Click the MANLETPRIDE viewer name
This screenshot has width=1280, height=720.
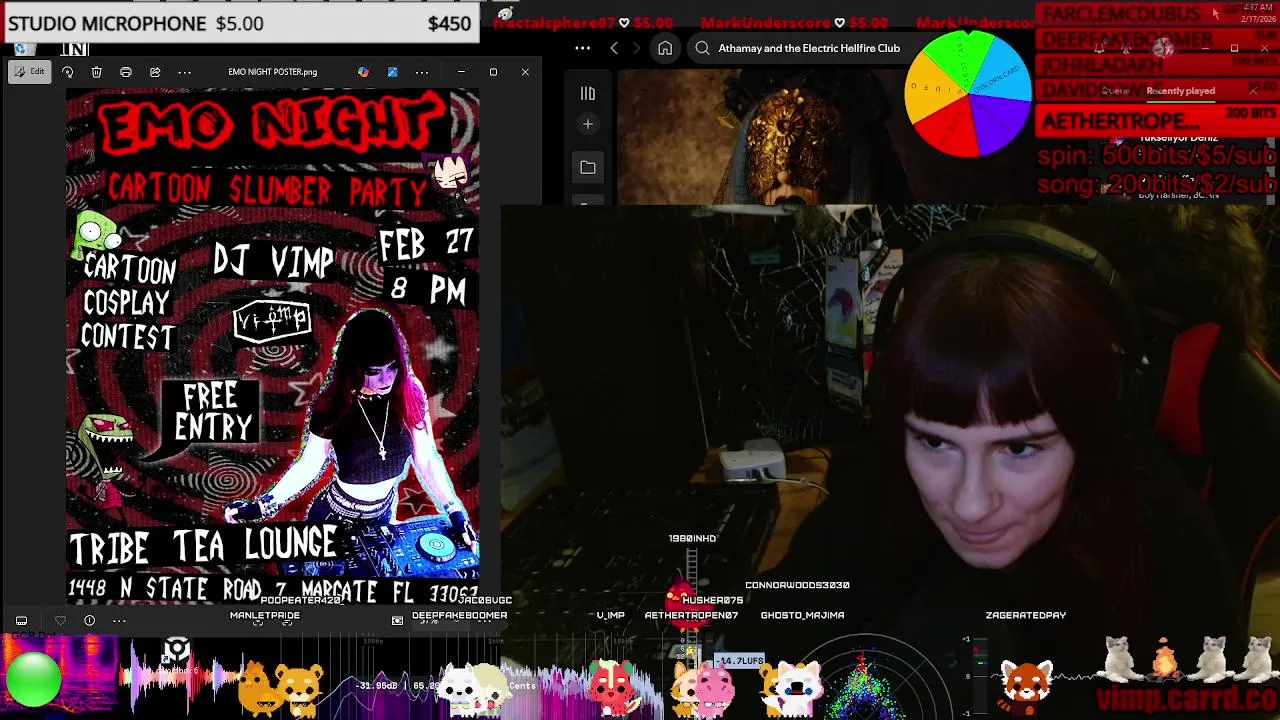(265, 615)
